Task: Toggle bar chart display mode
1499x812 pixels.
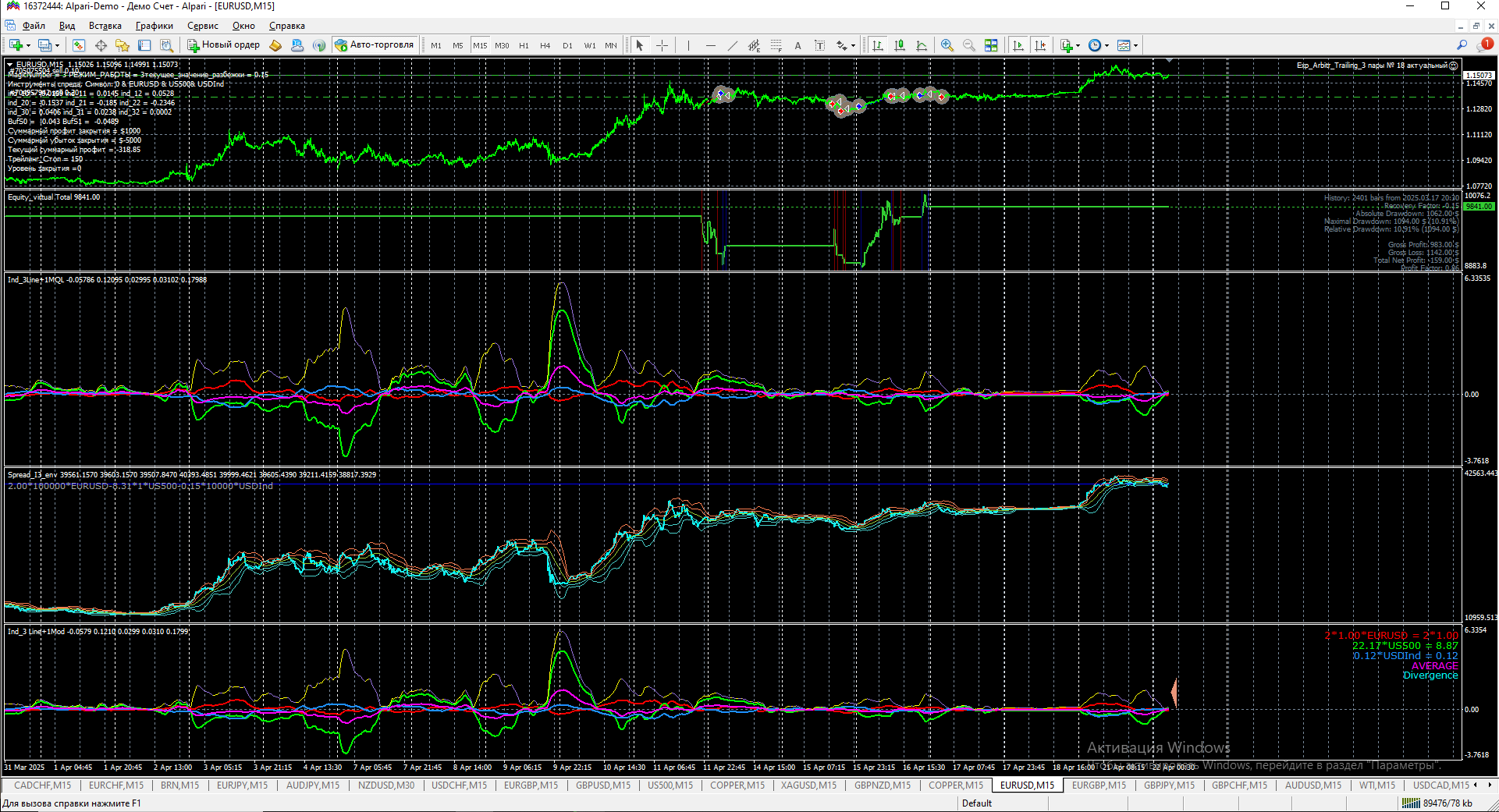Action: (x=878, y=45)
